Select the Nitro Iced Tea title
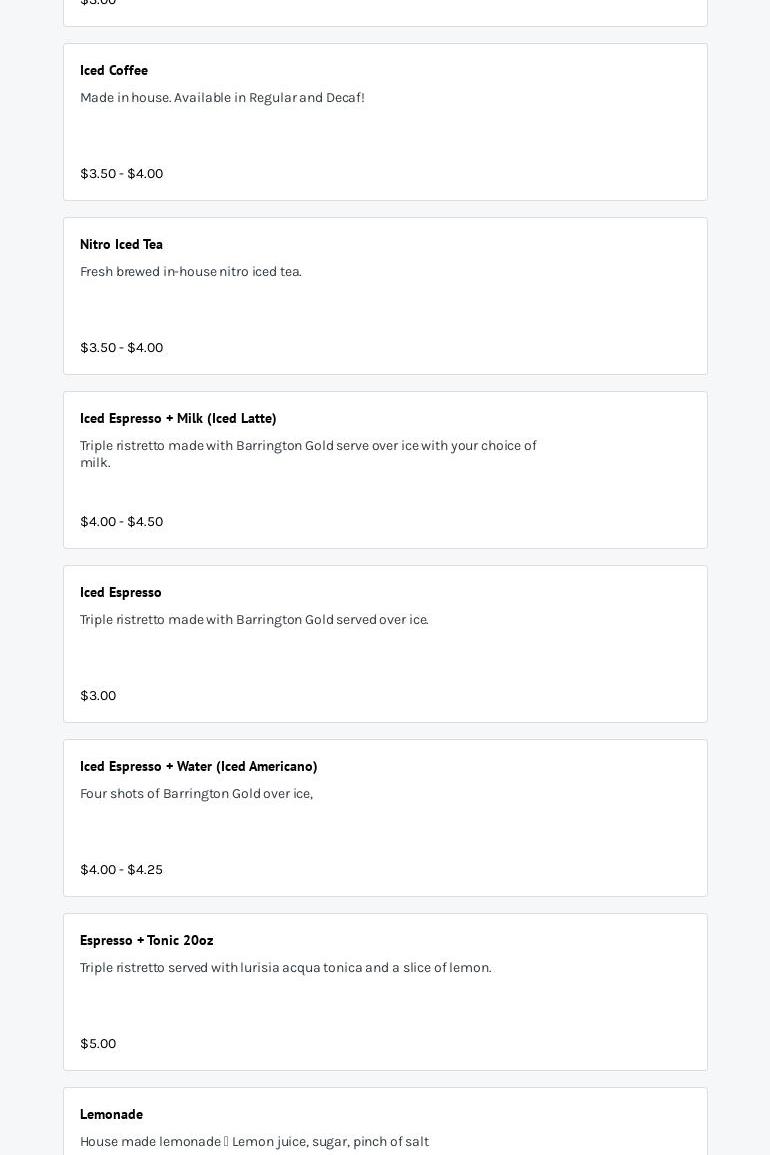This screenshot has width=770, height=1155. [x=121, y=244]
